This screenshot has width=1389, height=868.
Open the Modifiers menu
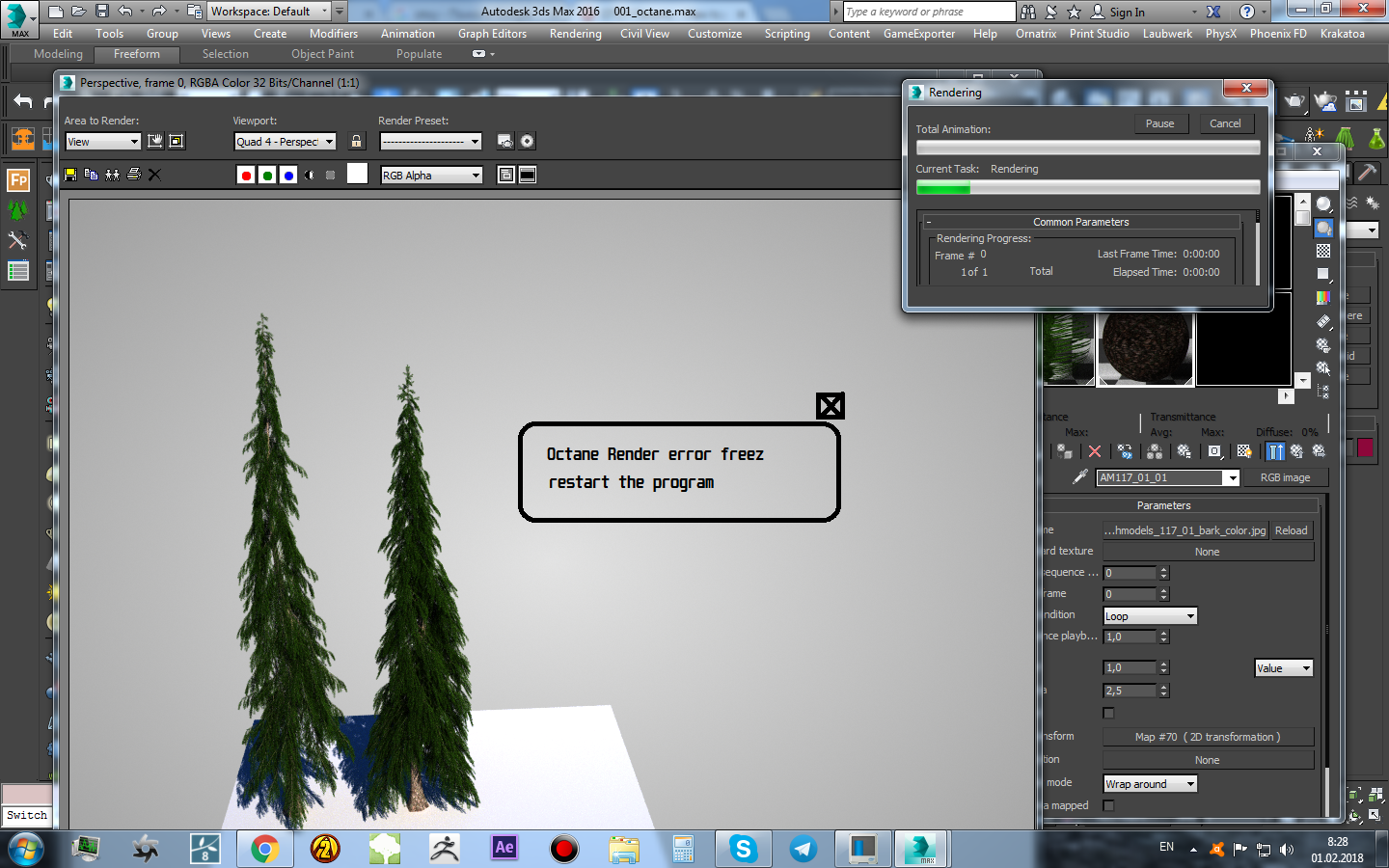pos(334,34)
